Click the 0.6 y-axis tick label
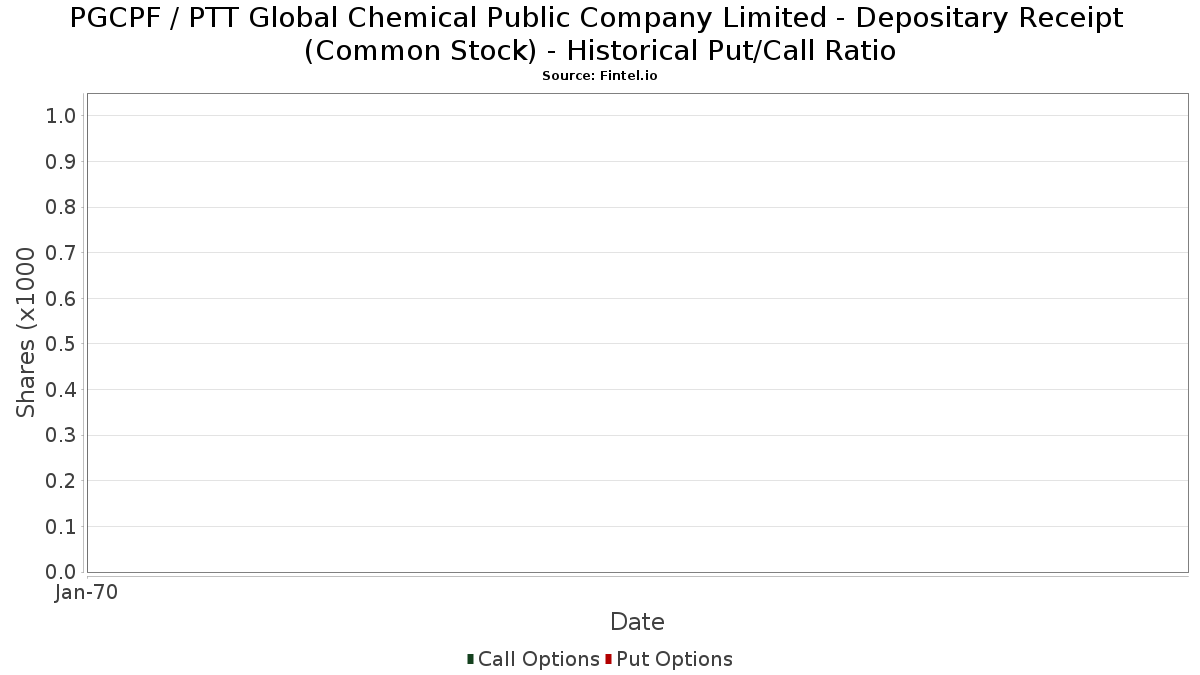The image size is (1200, 675). tap(61, 299)
